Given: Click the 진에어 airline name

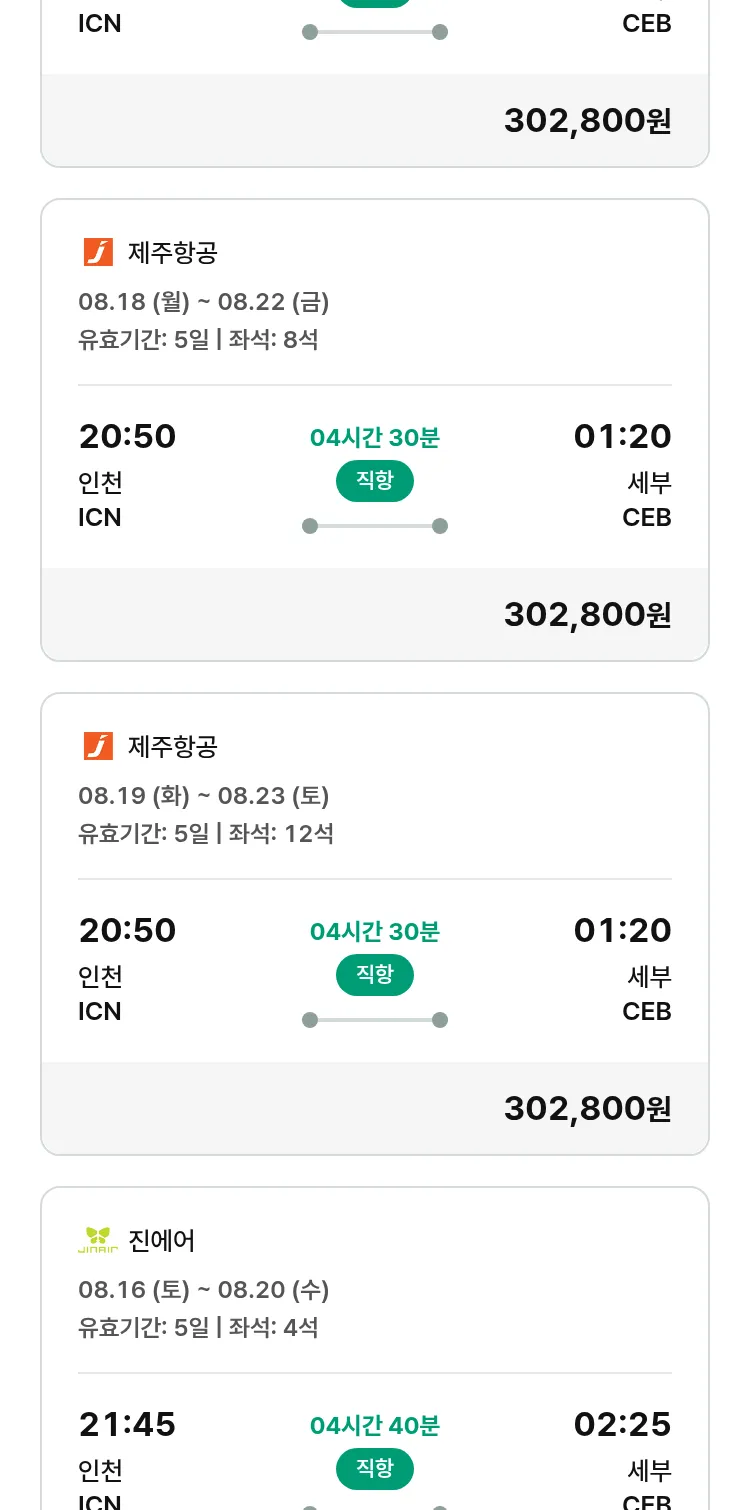Looking at the screenshot, I should pyautogui.click(x=162, y=1240).
